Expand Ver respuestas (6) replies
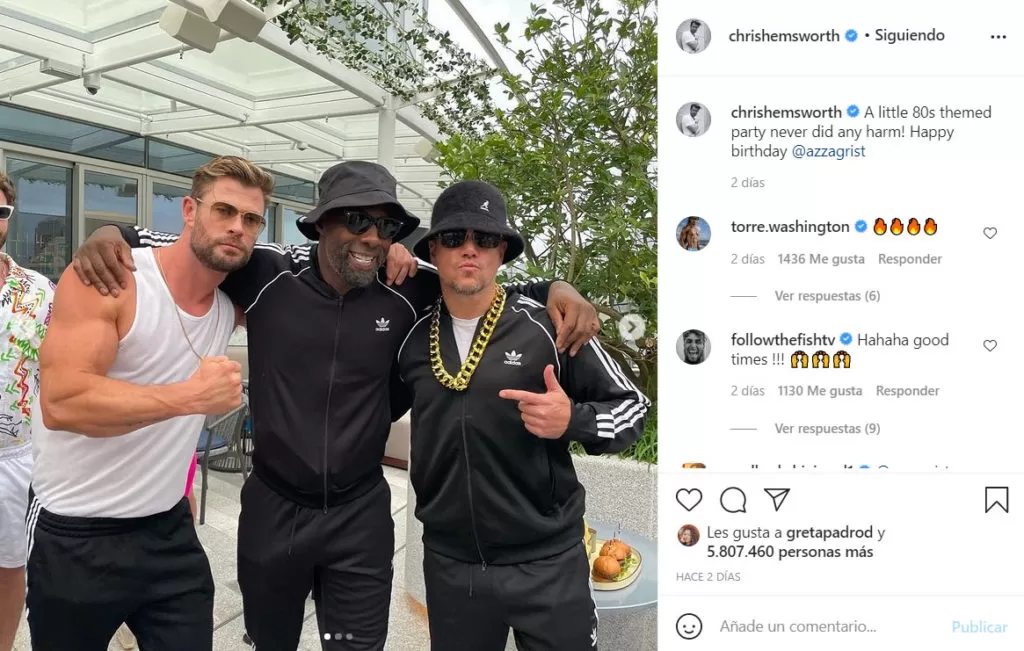1024x651 pixels. coord(827,296)
